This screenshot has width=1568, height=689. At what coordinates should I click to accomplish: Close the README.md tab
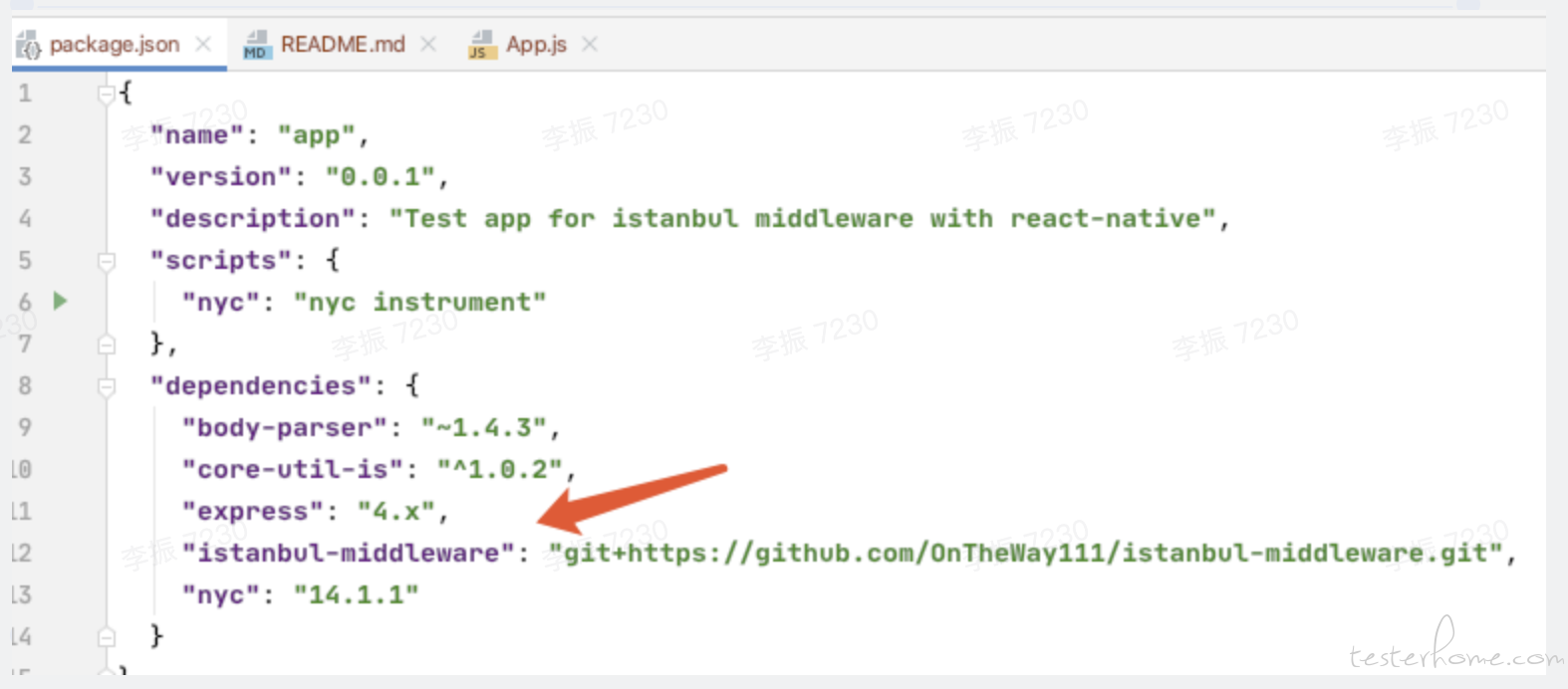[428, 44]
